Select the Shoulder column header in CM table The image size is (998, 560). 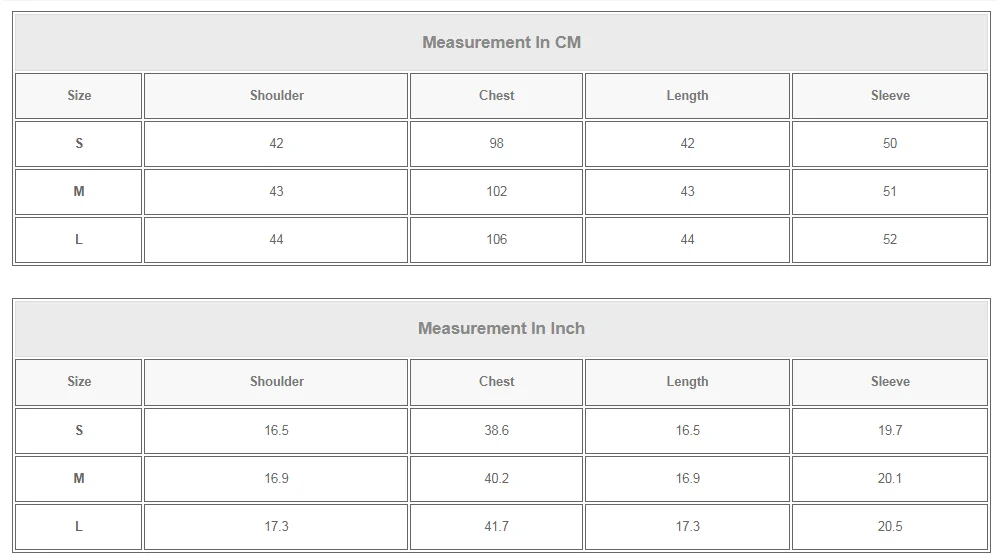pos(276,96)
